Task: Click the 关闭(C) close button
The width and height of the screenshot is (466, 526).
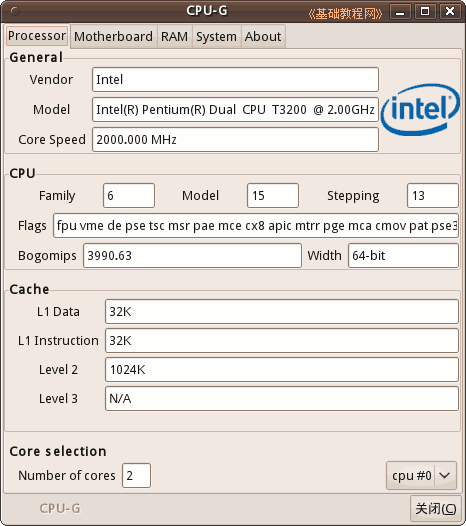Action: pos(435,509)
